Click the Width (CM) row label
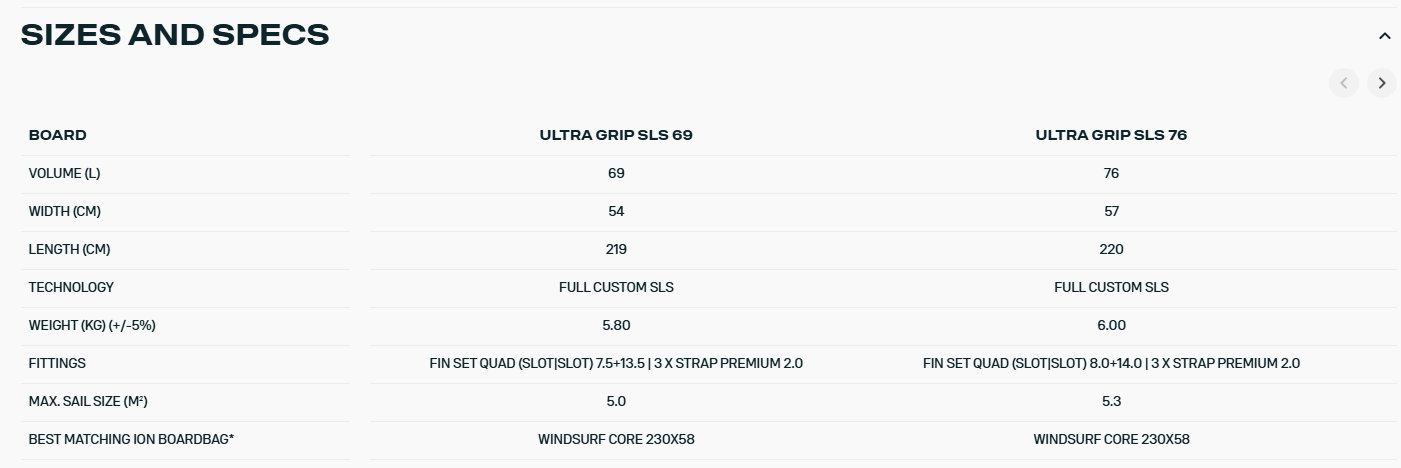This screenshot has width=1401, height=468. pos(64,211)
